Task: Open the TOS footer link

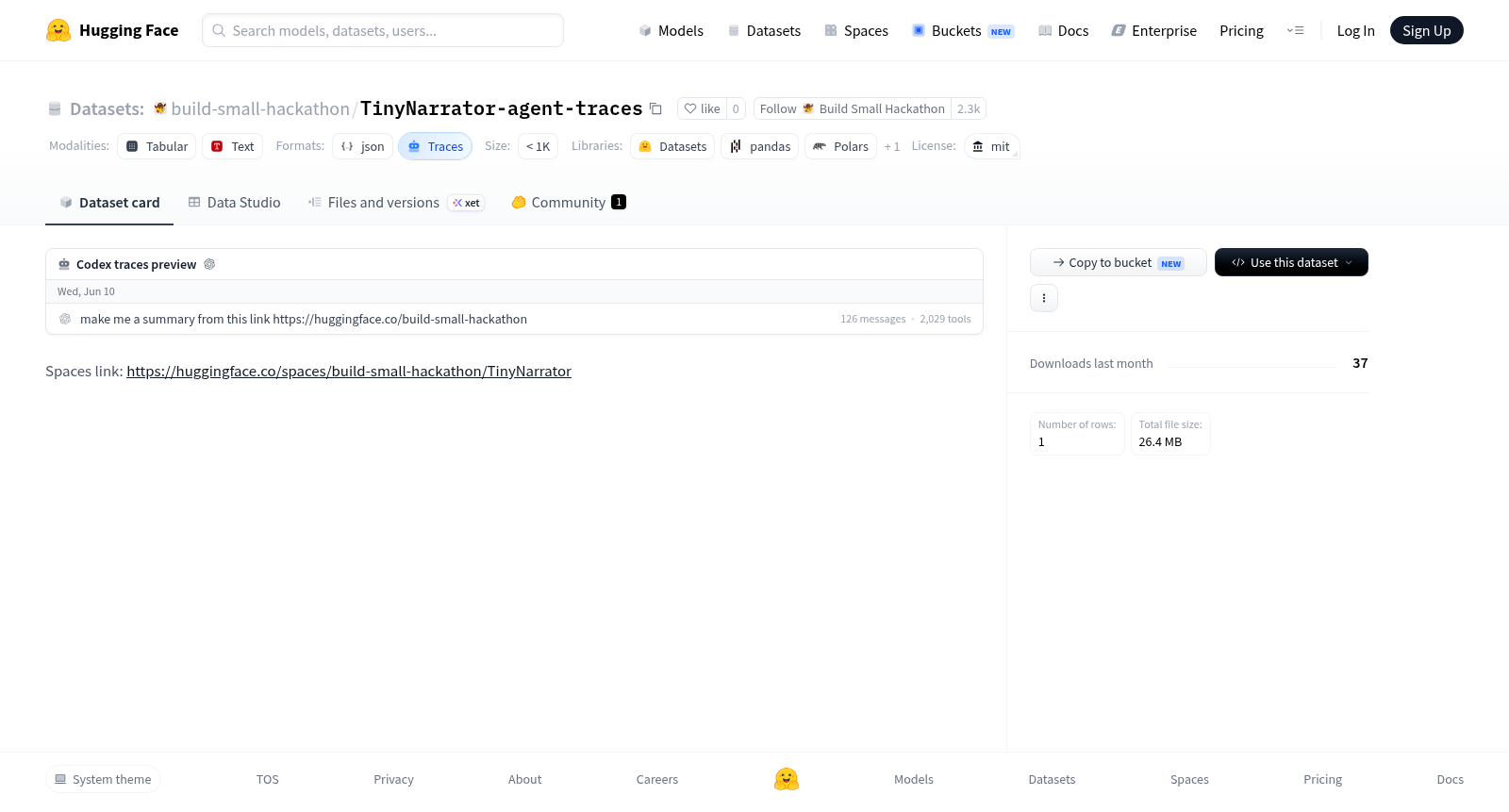Action: (x=268, y=779)
